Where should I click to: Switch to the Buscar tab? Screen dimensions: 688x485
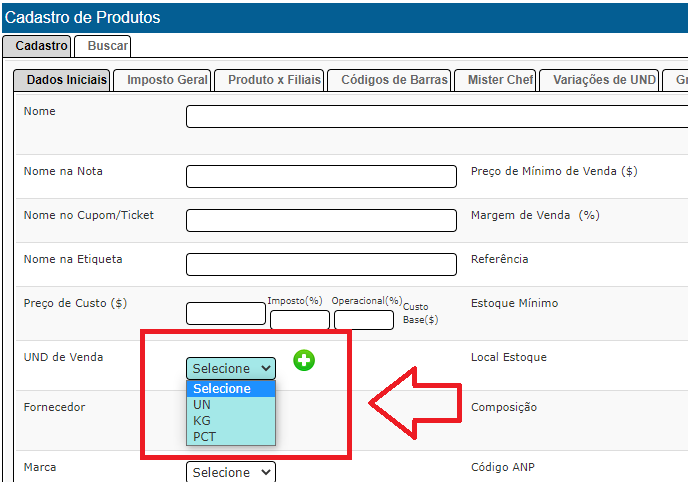(103, 46)
